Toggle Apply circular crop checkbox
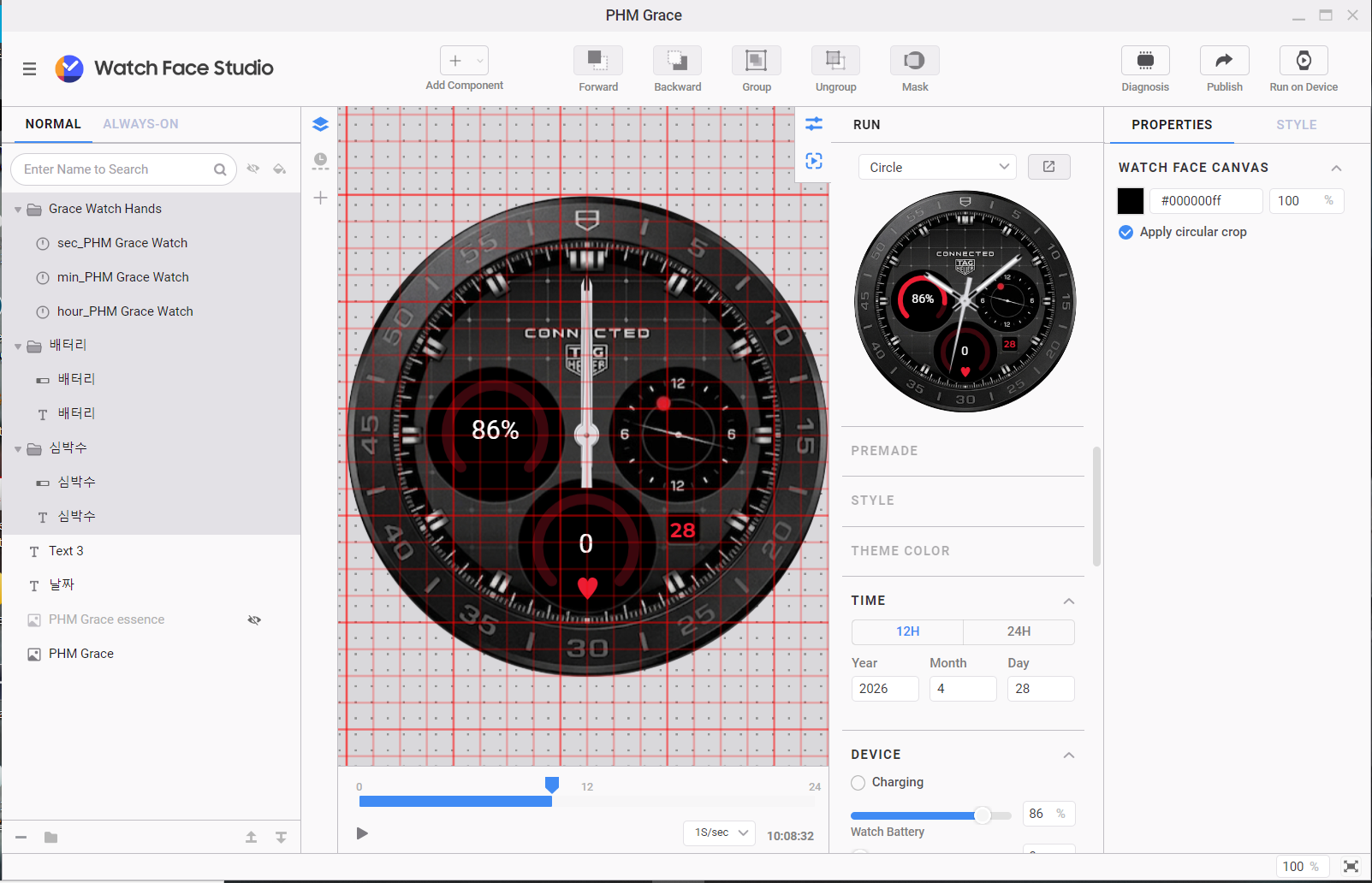The width and height of the screenshot is (1372, 883). point(1126,232)
